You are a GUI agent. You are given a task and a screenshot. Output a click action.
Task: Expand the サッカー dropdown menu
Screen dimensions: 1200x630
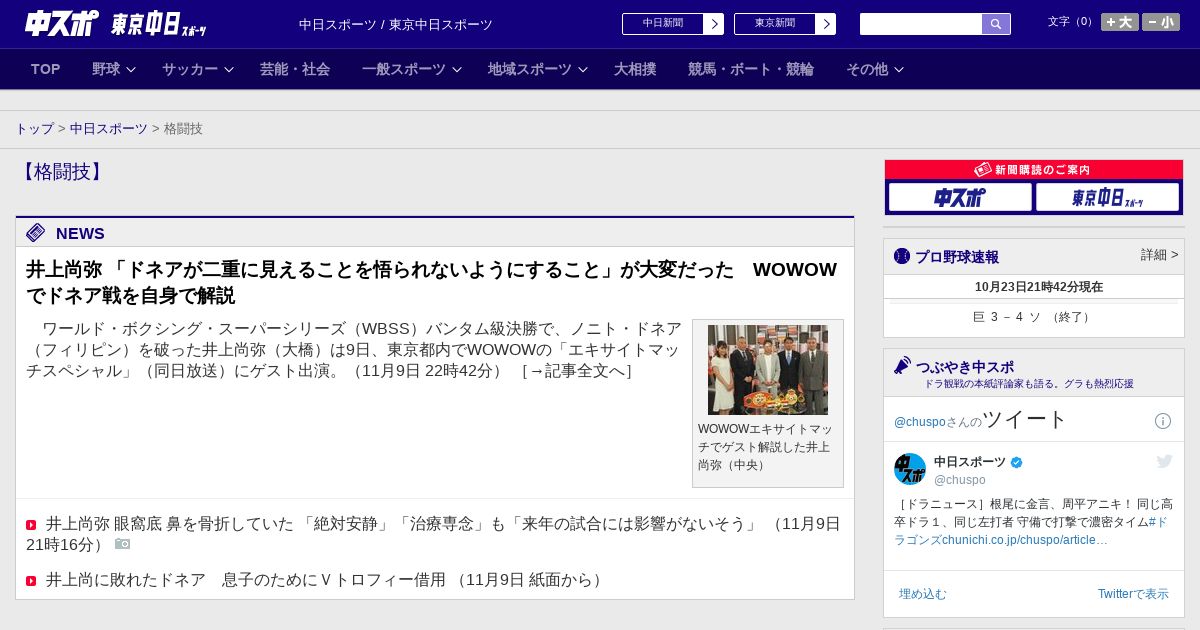pos(198,69)
